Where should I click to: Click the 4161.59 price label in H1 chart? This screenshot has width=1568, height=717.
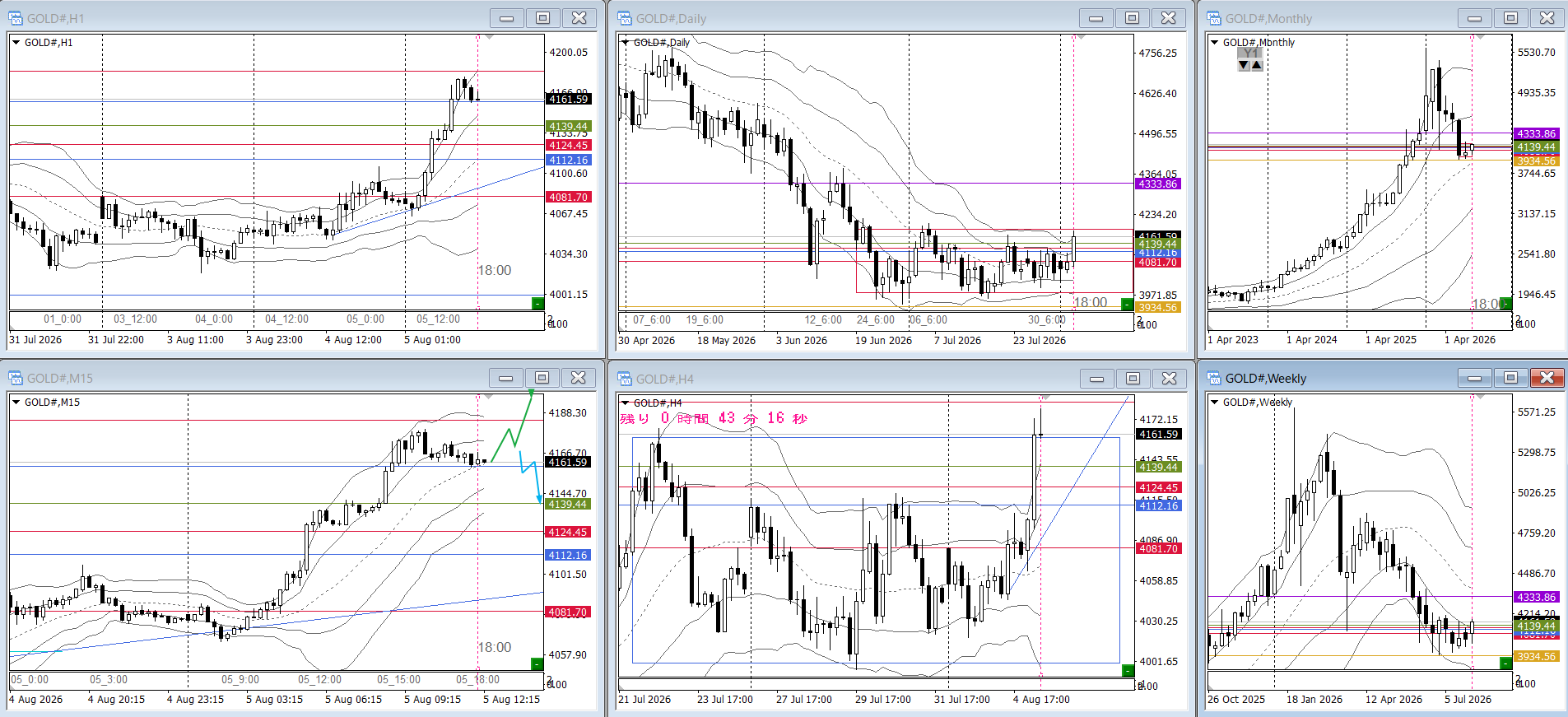pyautogui.click(x=569, y=99)
